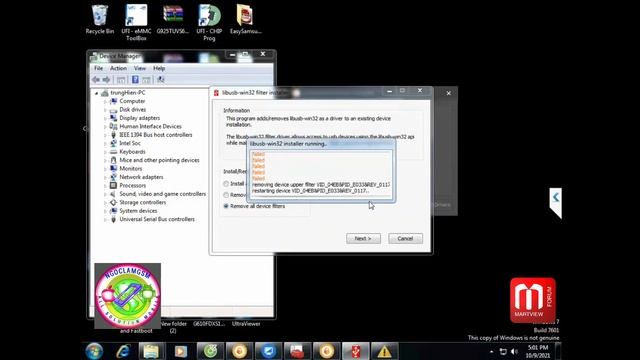Image resolution: width=640 pixels, height=360 pixels.
Task: Click the action pane toolbar icon beside Help
Action: (x=147, y=80)
